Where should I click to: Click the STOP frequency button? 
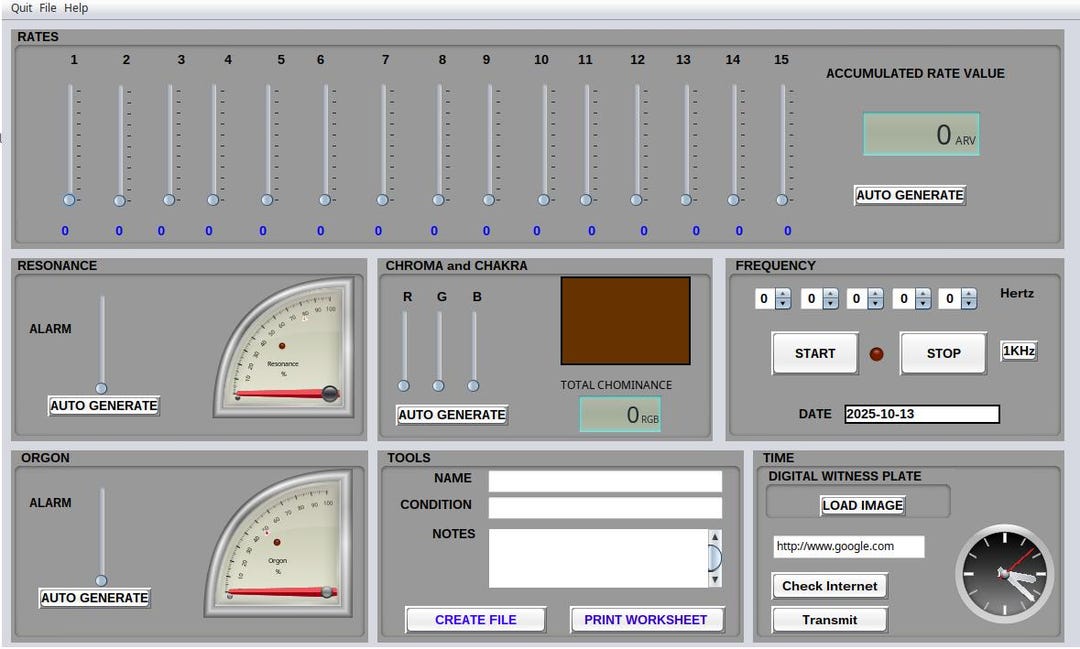click(943, 353)
